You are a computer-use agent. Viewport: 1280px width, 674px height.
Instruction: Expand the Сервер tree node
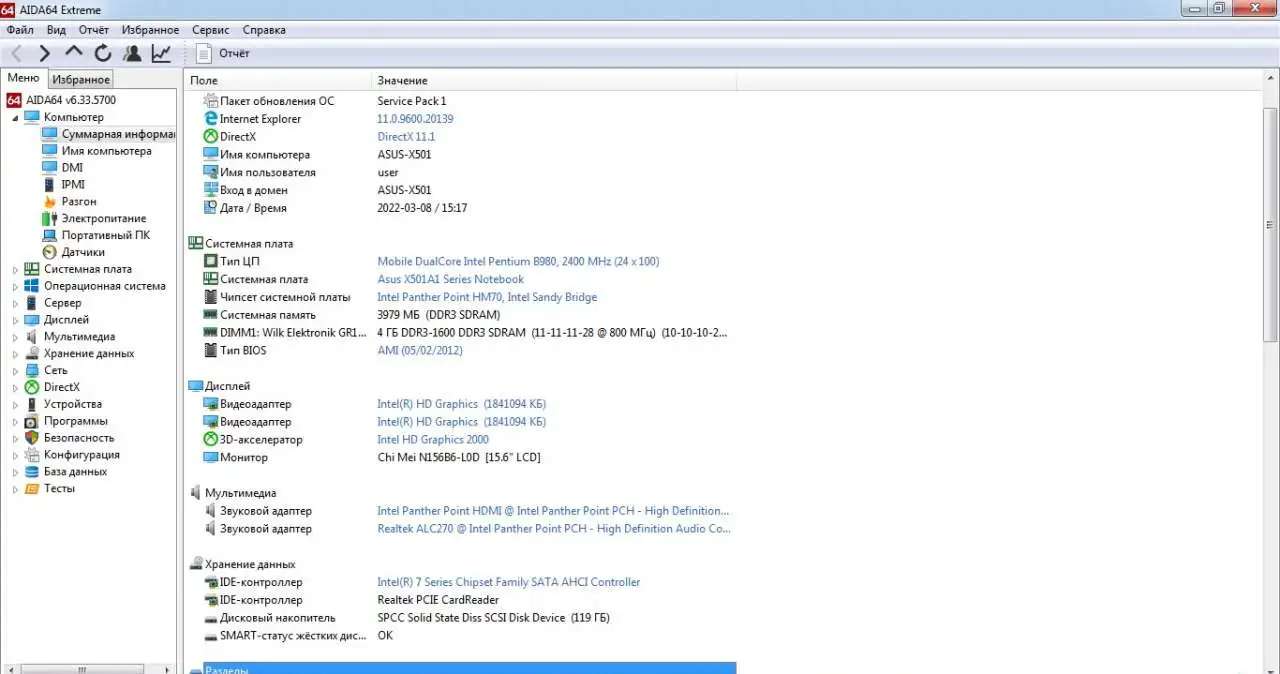(x=15, y=303)
